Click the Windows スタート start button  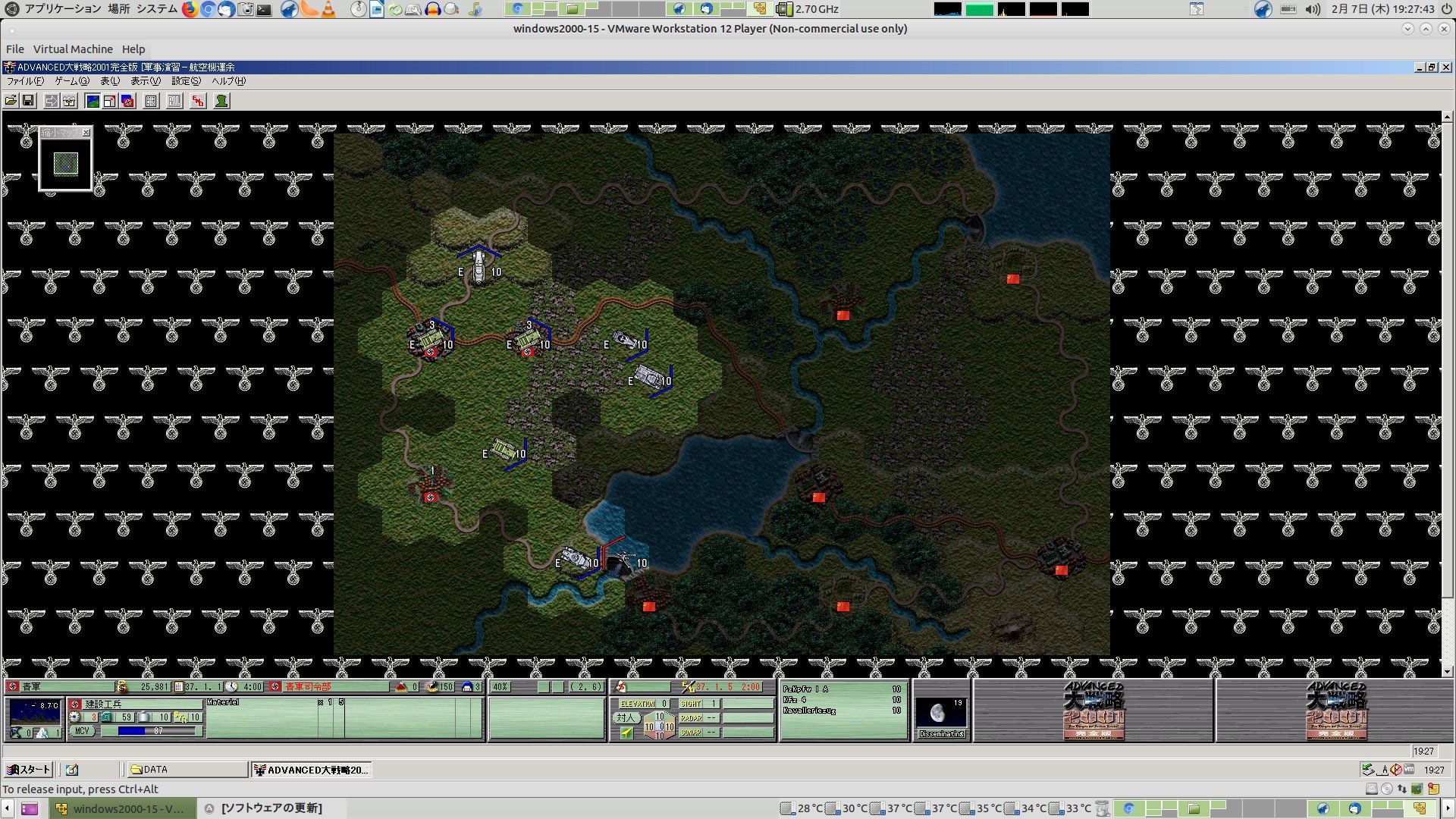tap(28, 770)
